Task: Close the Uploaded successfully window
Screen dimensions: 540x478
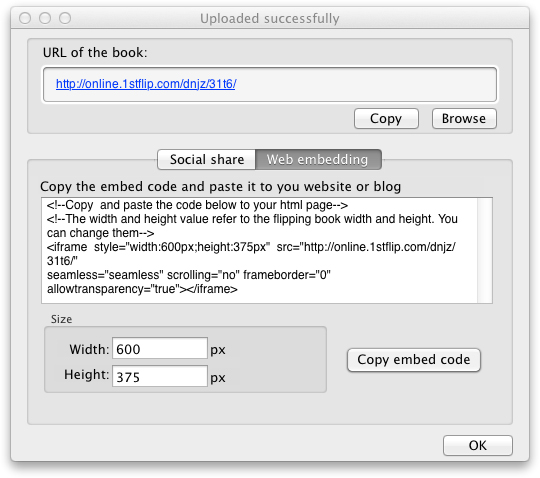Action: click(x=25, y=18)
